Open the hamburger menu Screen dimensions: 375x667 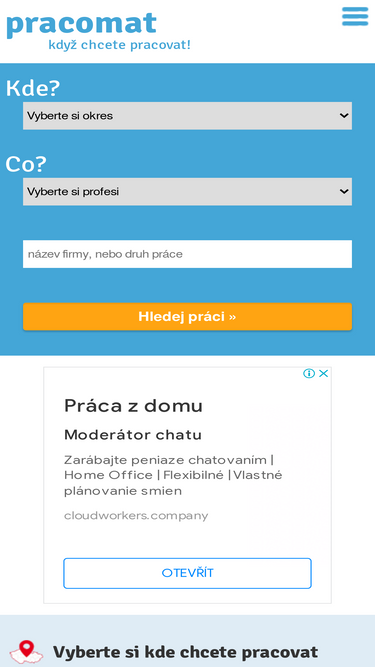pos(355,17)
